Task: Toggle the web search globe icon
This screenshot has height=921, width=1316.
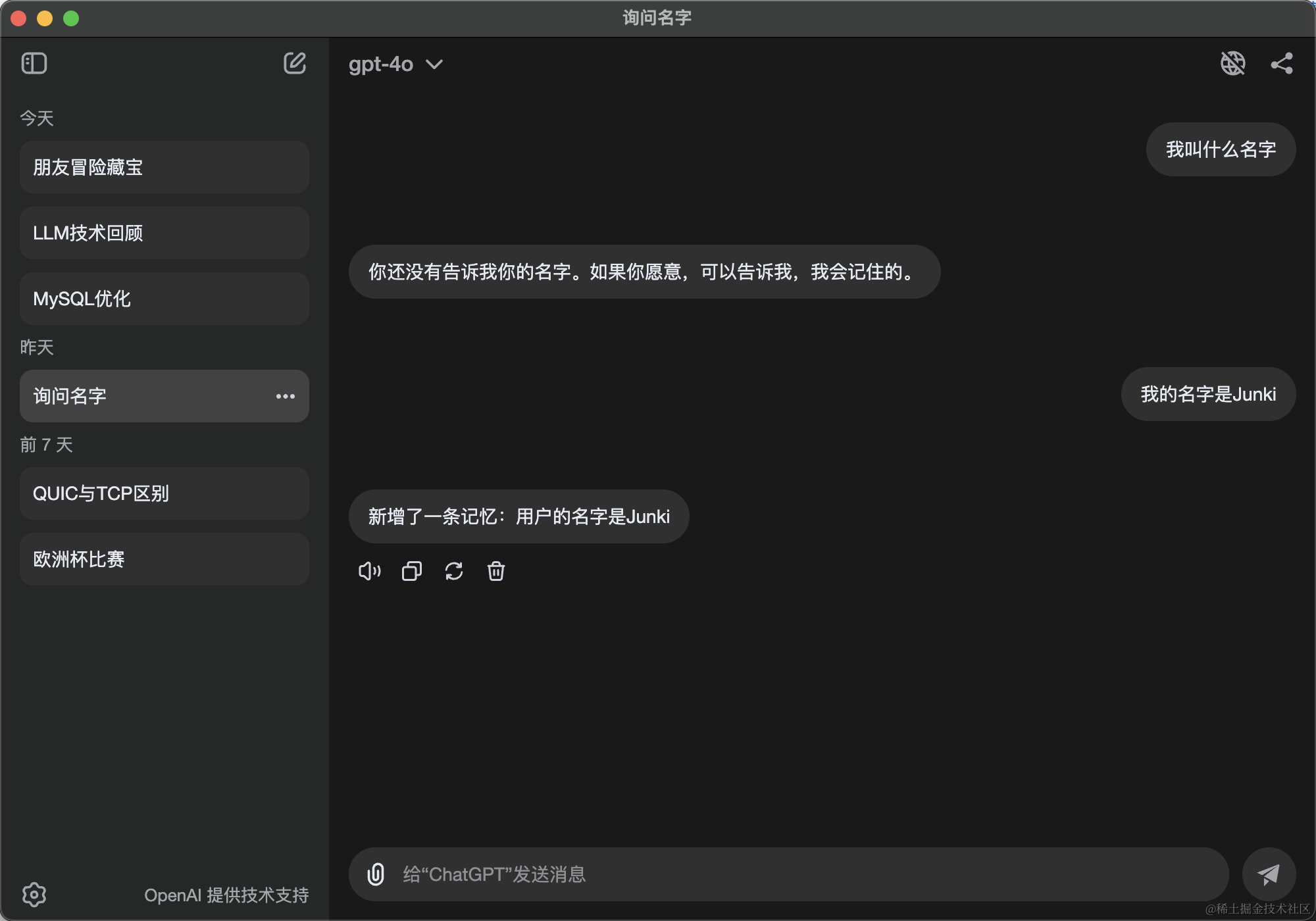Action: pos(1232,63)
